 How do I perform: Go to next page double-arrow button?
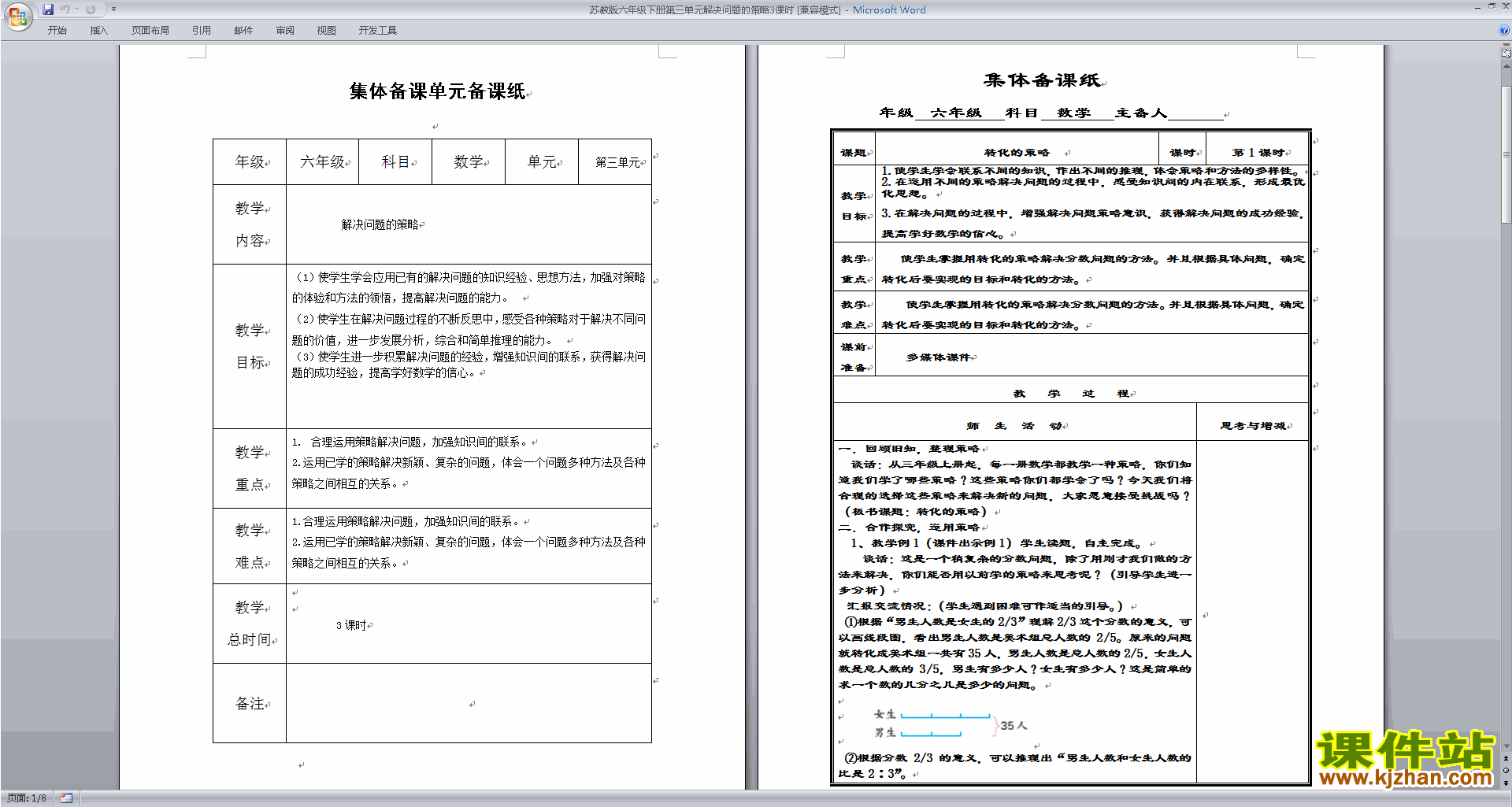click(x=1506, y=783)
